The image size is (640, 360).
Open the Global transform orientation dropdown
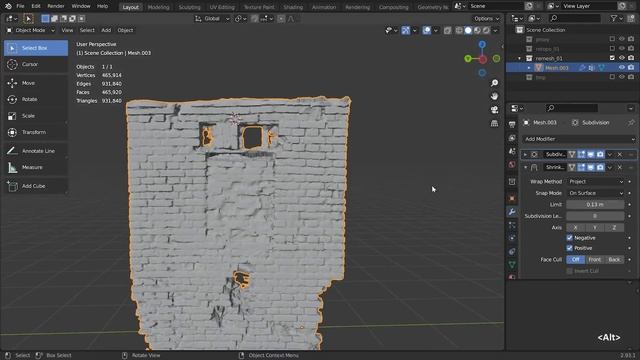212,19
